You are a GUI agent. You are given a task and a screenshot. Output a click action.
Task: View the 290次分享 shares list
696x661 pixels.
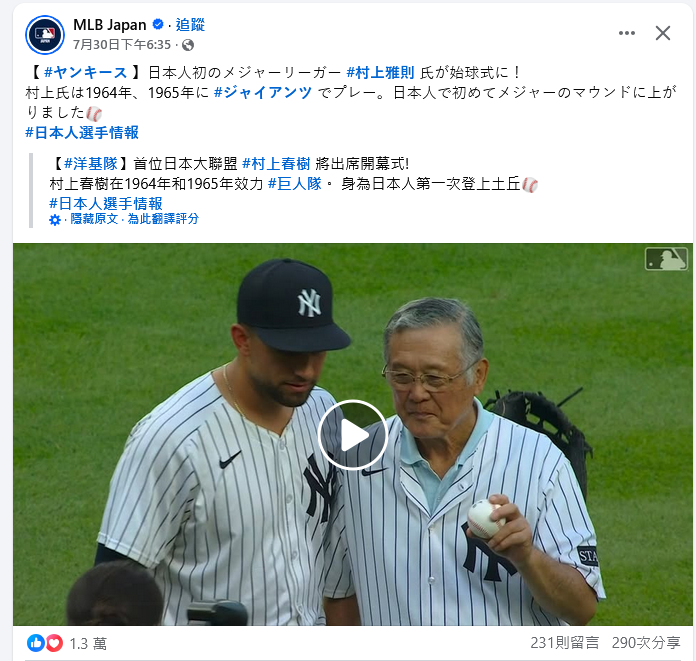646,643
